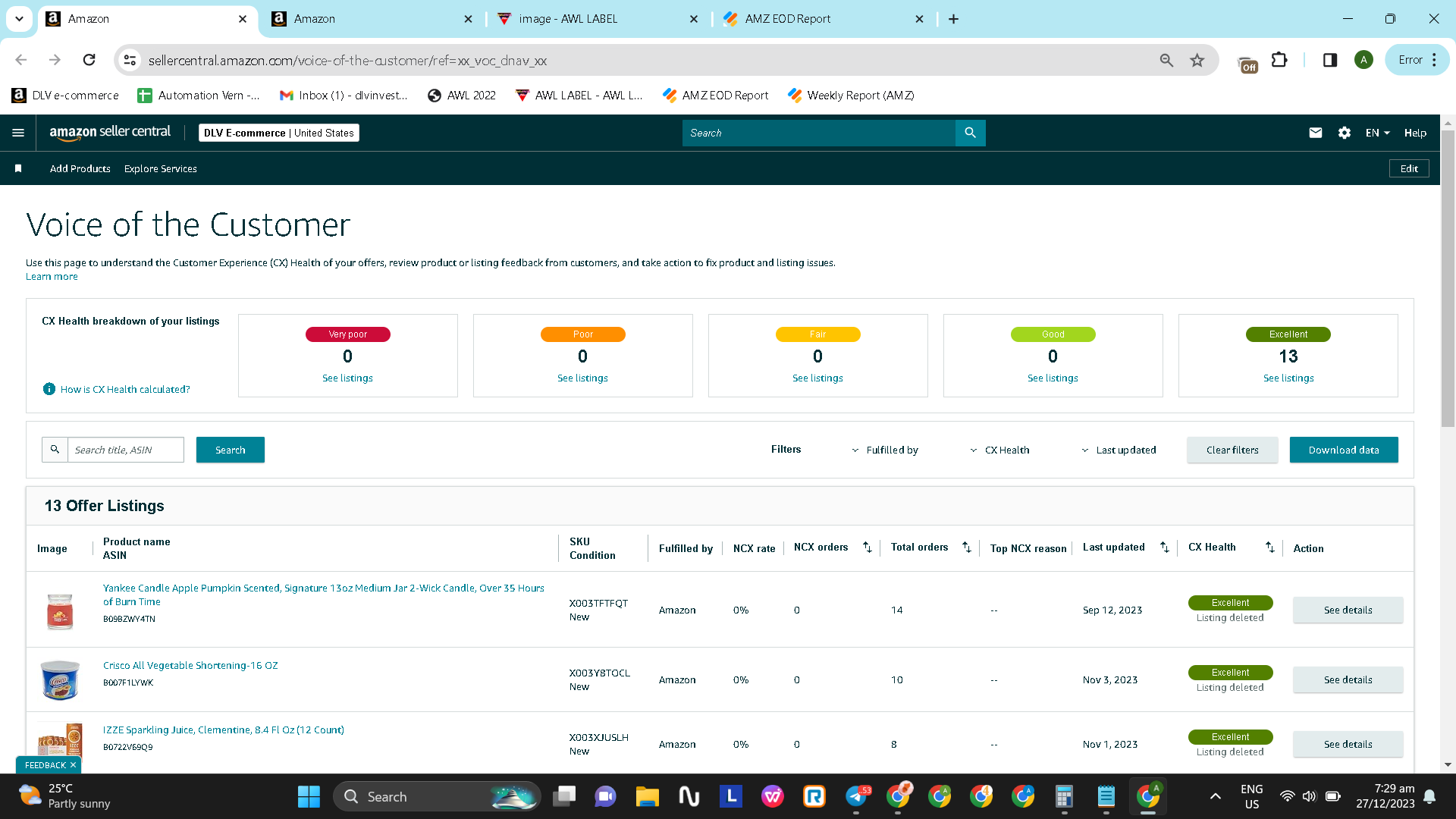Click the browser profile avatar
1456x819 pixels.
point(1363,60)
